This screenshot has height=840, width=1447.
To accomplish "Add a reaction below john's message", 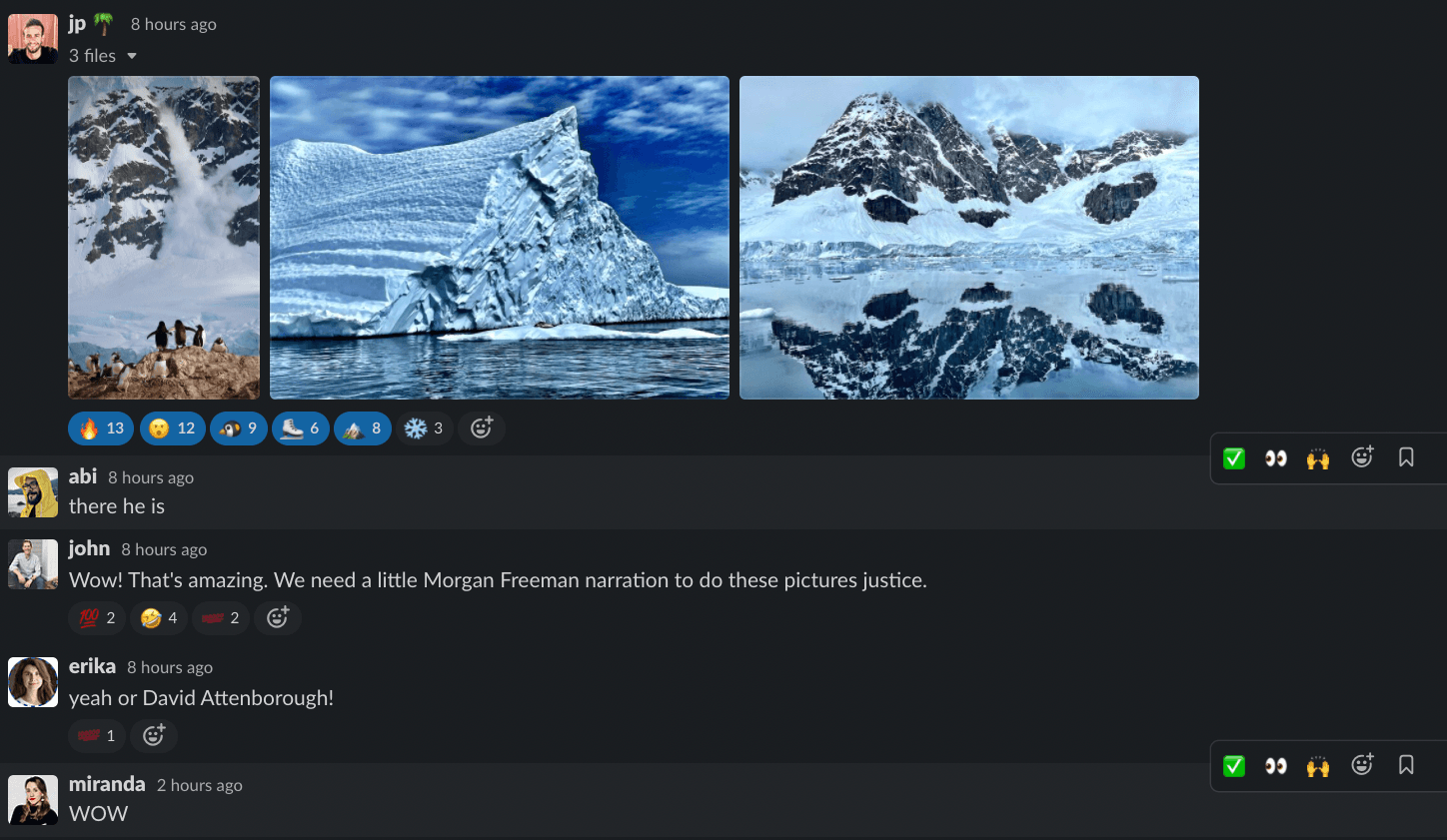I will (278, 618).
